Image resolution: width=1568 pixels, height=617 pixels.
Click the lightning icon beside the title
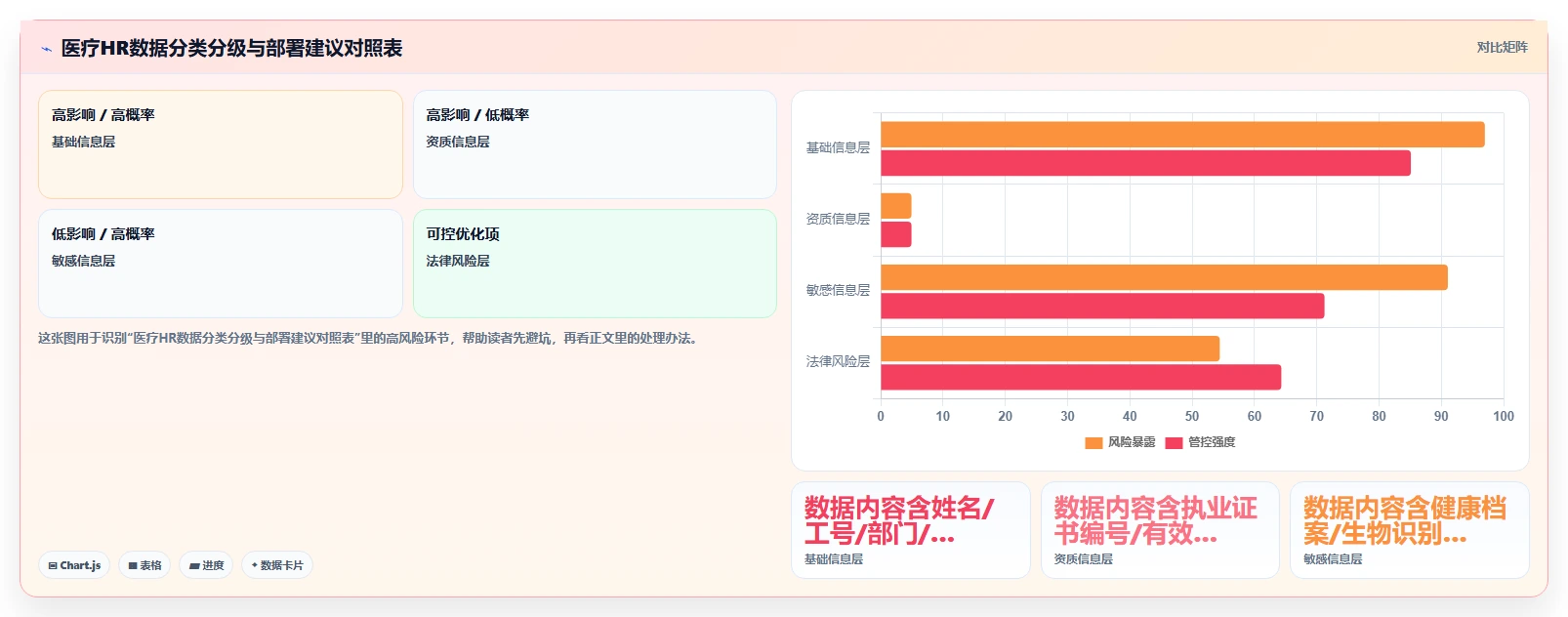click(x=46, y=49)
